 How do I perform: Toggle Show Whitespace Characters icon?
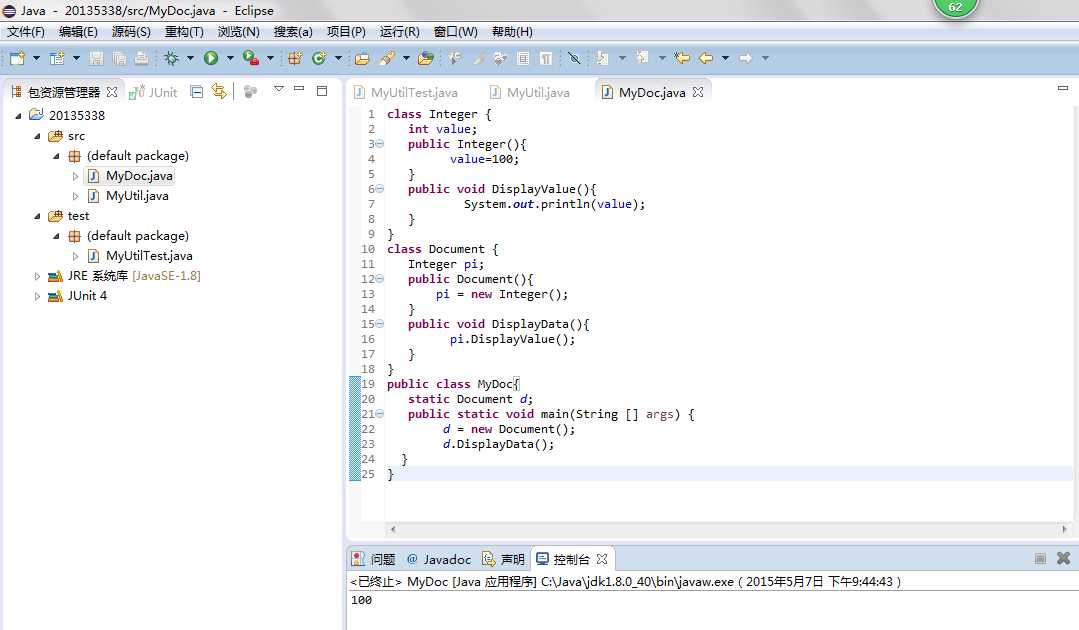pos(546,58)
